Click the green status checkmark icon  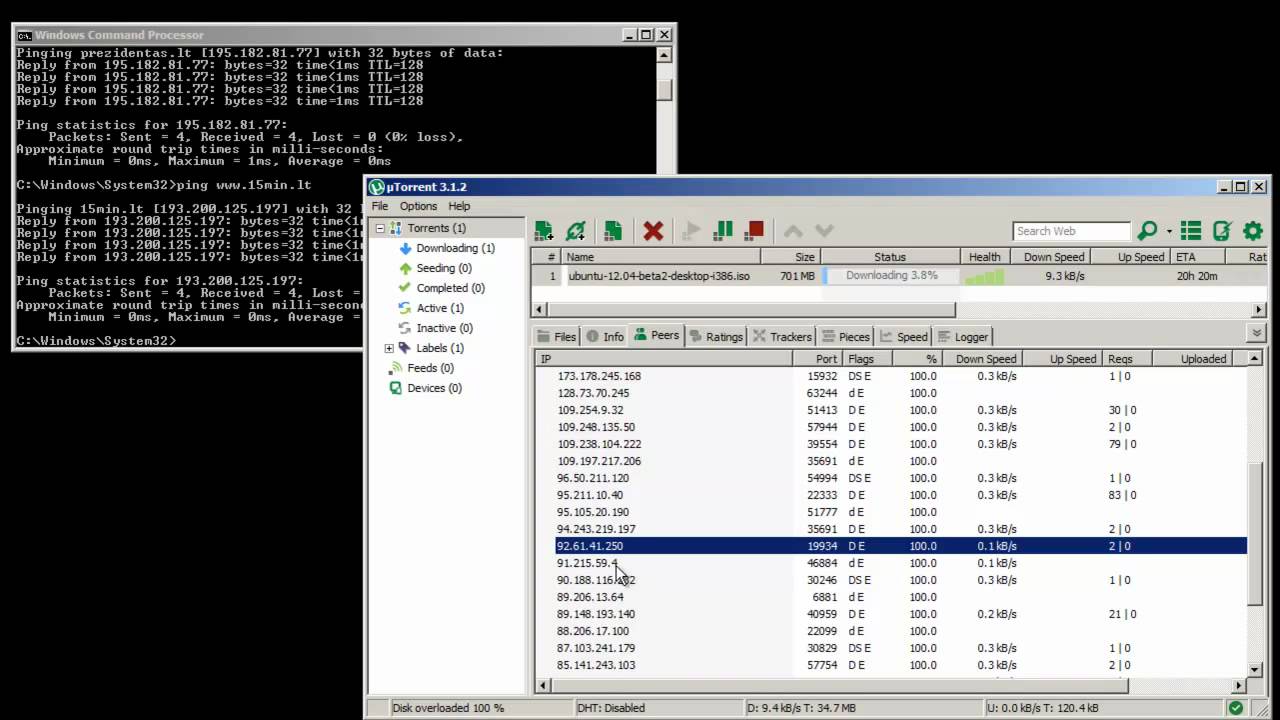(1236, 708)
